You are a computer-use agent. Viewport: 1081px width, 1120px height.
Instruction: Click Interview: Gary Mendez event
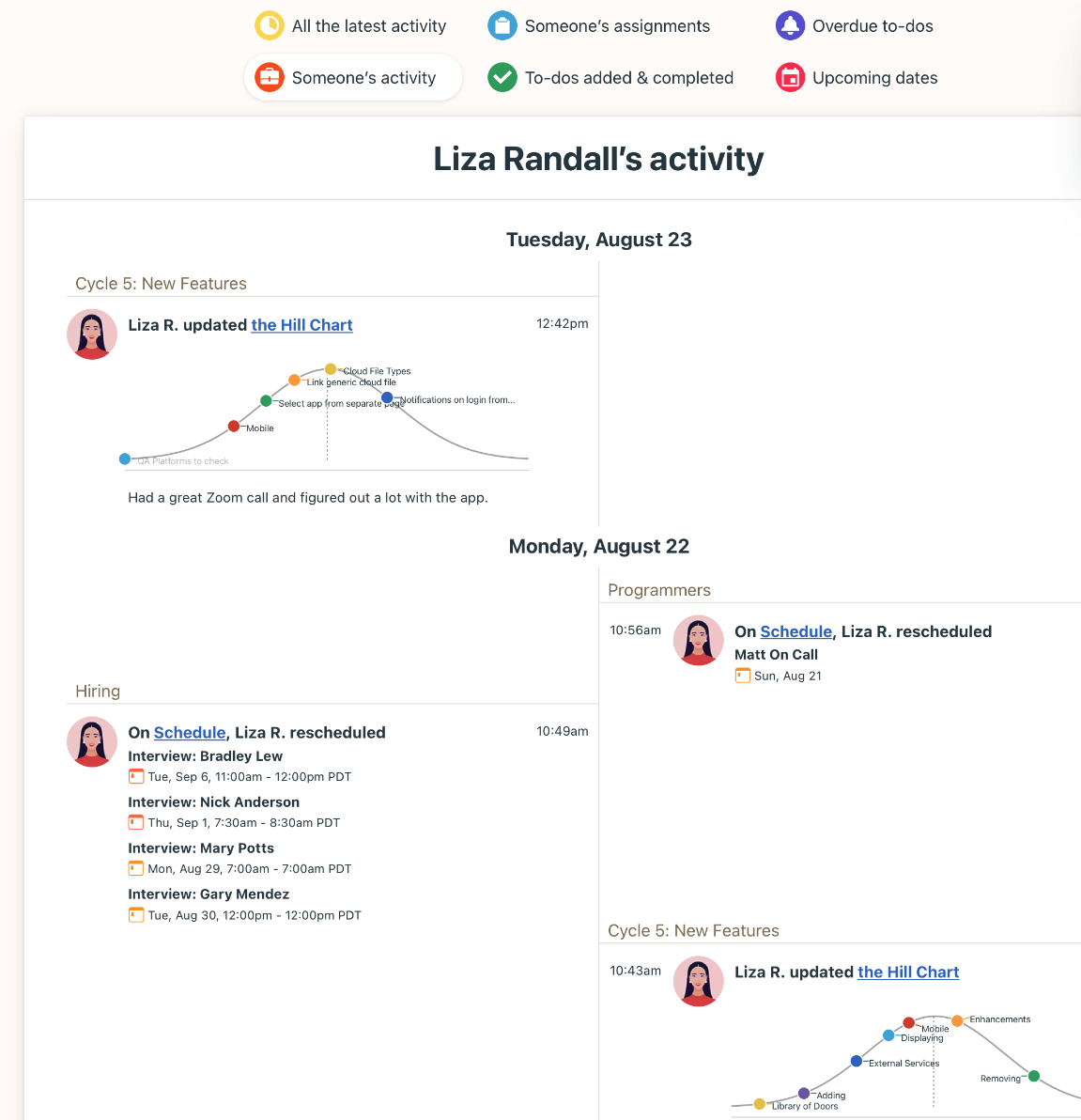(x=208, y=894)
